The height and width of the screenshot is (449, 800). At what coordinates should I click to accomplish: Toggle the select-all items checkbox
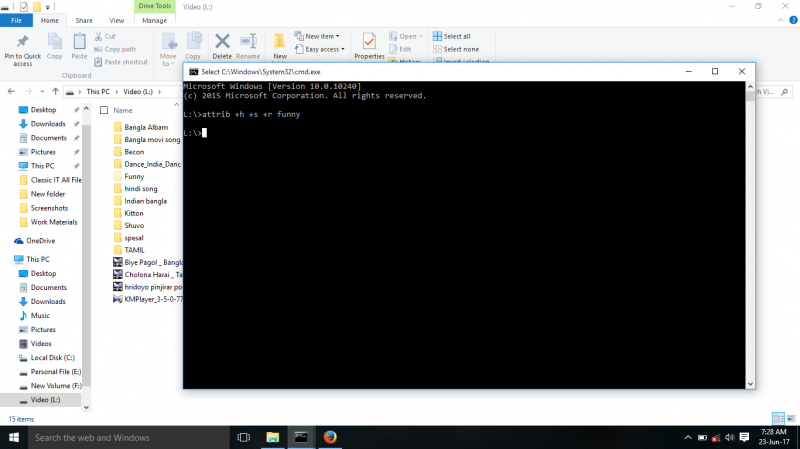tap(104, 110)
